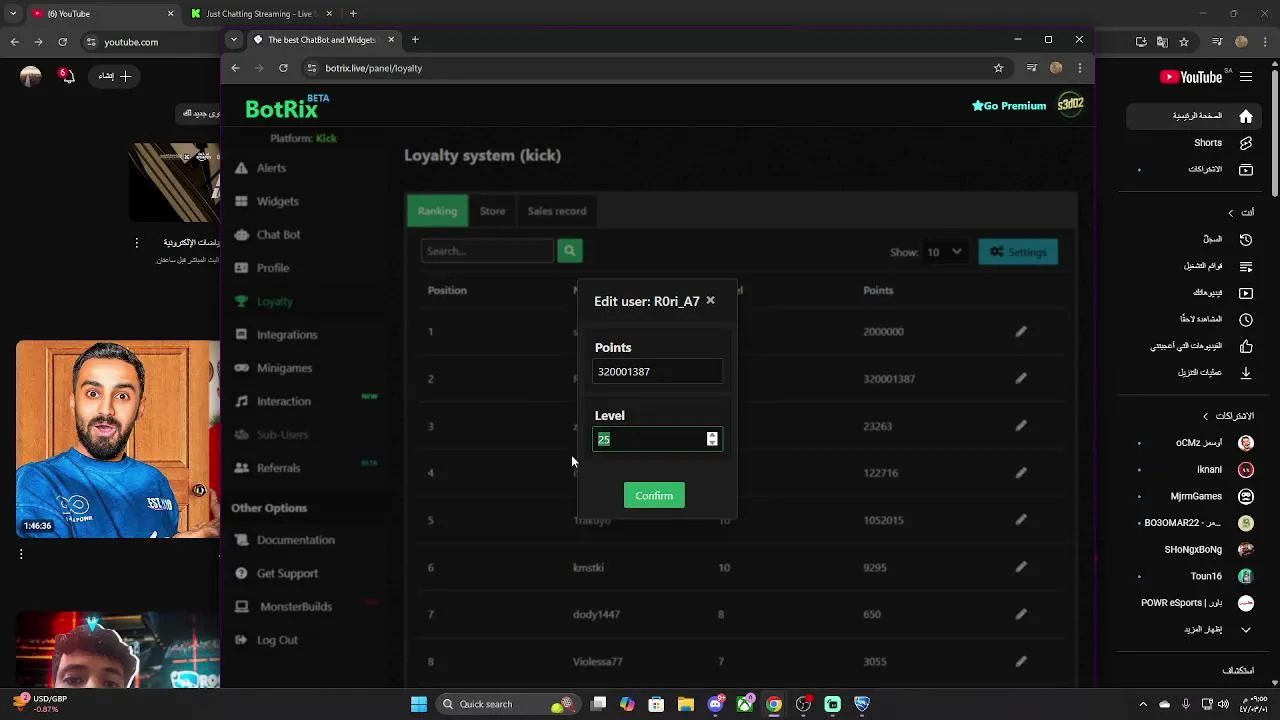Open Windows Start menu

419,704
